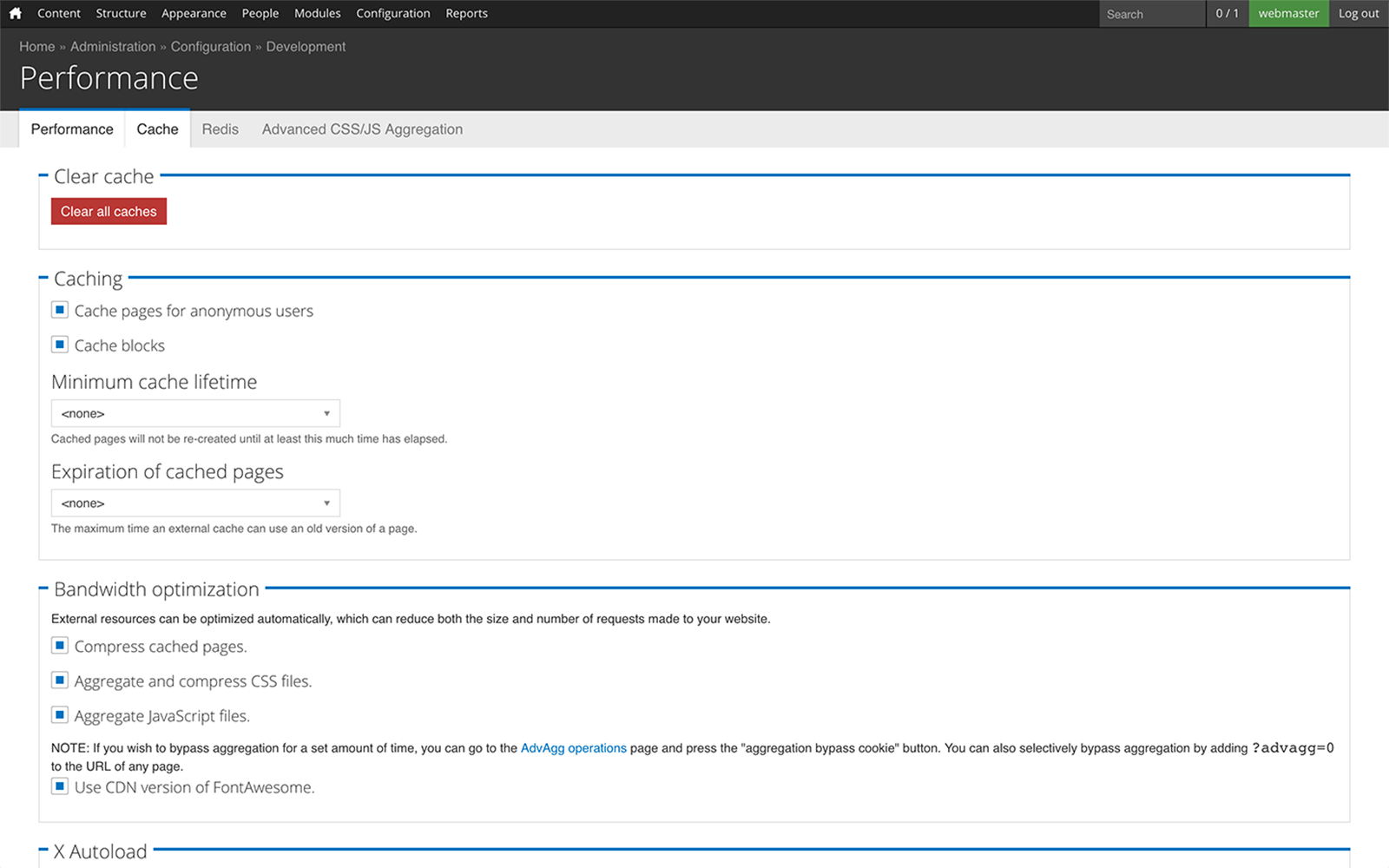The height and width of the screenshot is (868, 1389).
Task: Click the webmaster account link
Action: pyautogui.click(x=1288, y=13)
